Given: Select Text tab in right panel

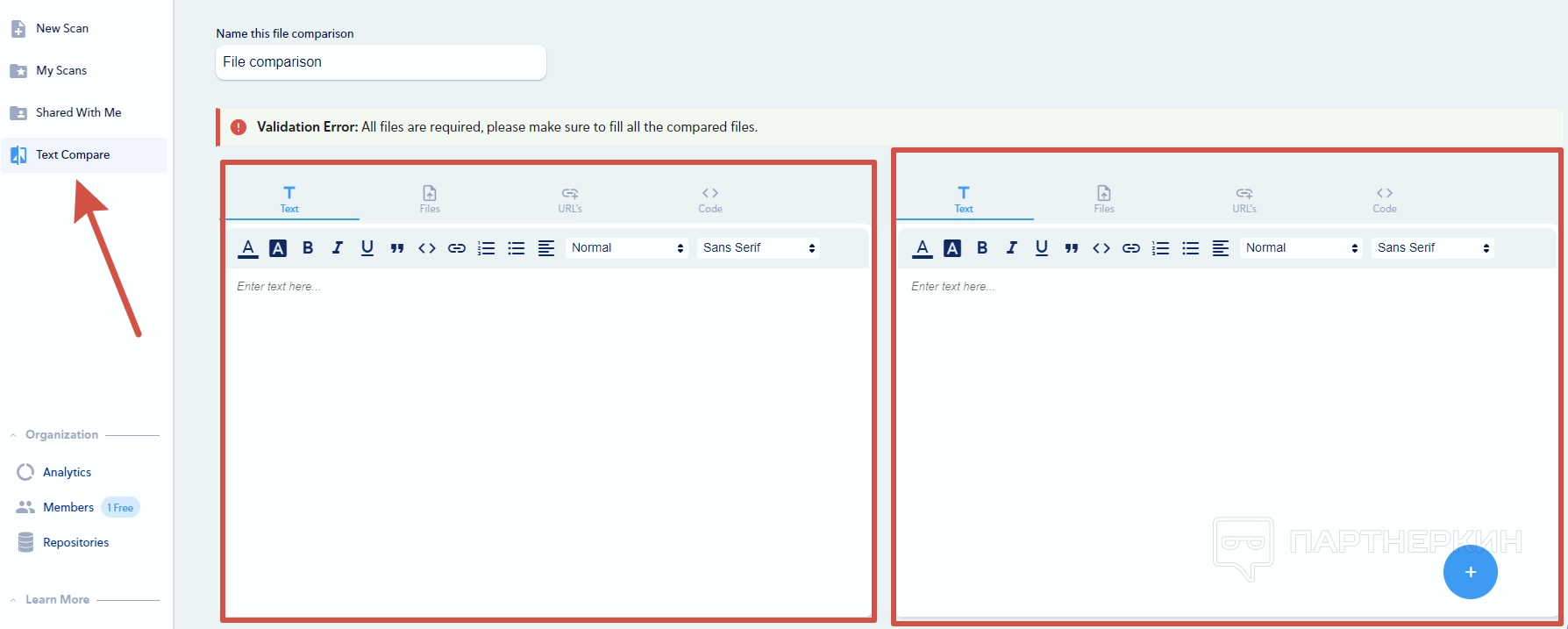Looking at the screenshot, I should point(964,200).
